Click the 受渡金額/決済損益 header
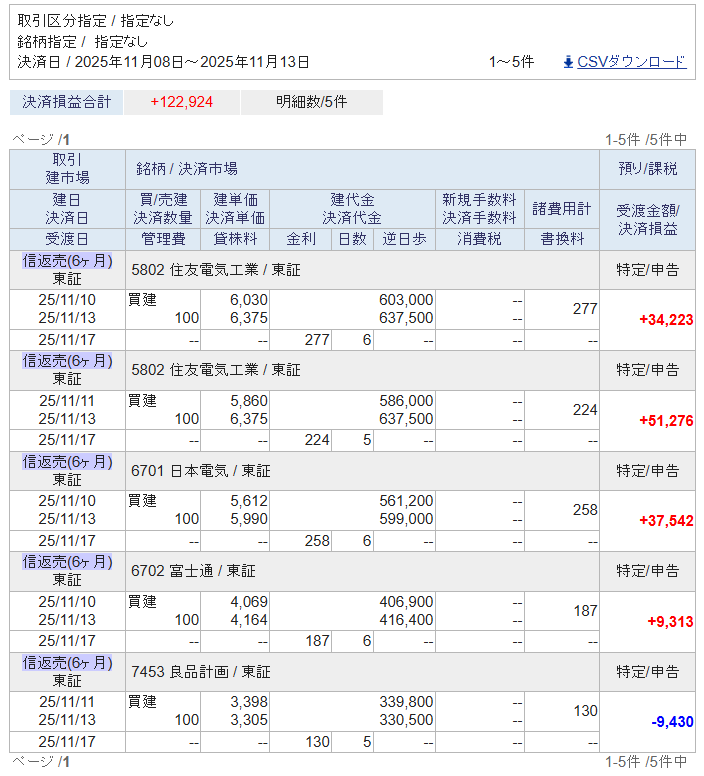Image resolution: width=704 pixels, height=776 pixels. (648, 220)
